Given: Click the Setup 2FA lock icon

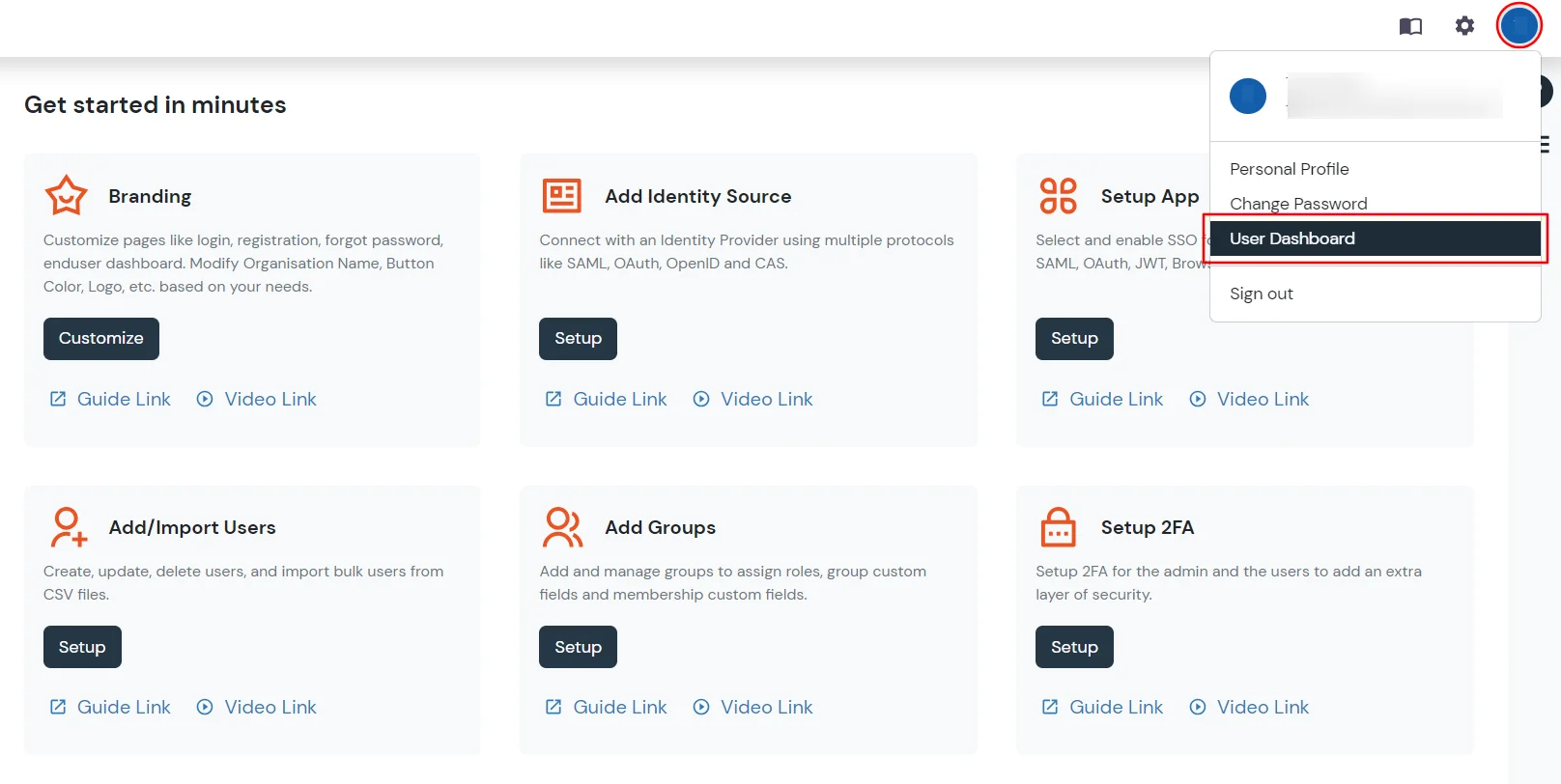Looking at the screenshot, I should (x=1058, y=527).
